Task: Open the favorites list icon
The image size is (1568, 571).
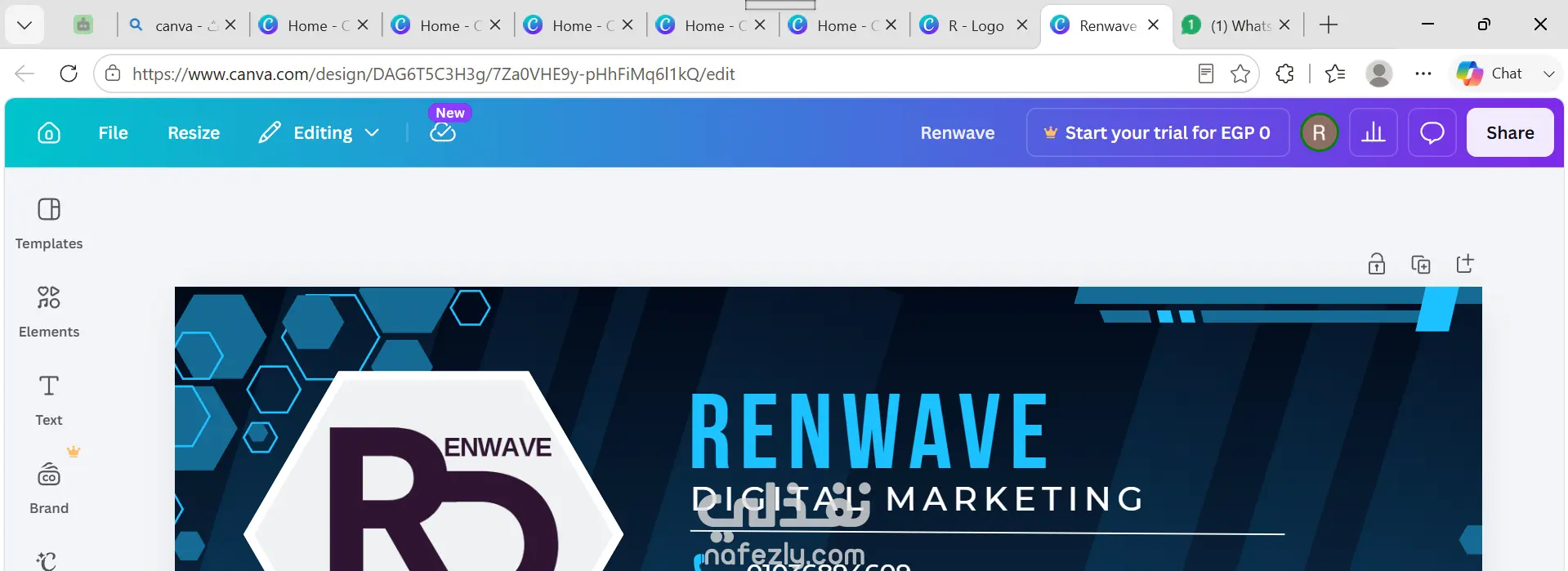Action: pos(1335,74)
